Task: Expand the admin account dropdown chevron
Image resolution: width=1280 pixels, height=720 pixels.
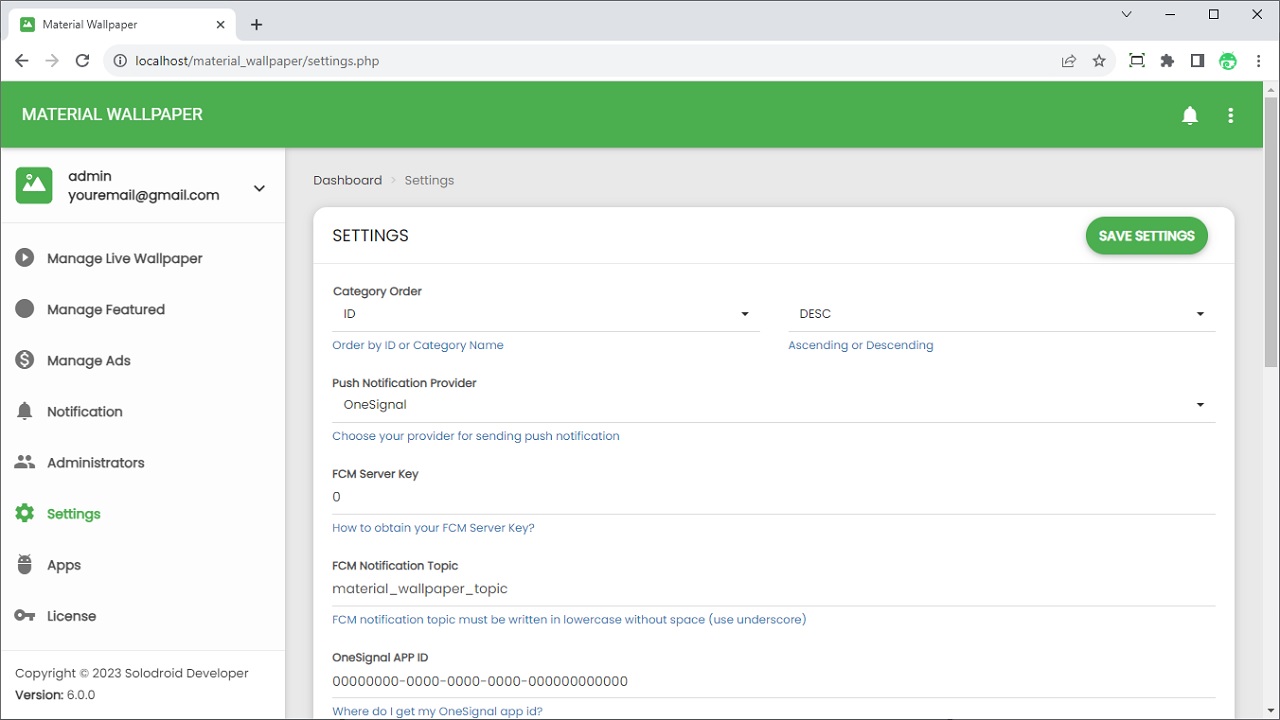Action: click(x=259, y=188)
